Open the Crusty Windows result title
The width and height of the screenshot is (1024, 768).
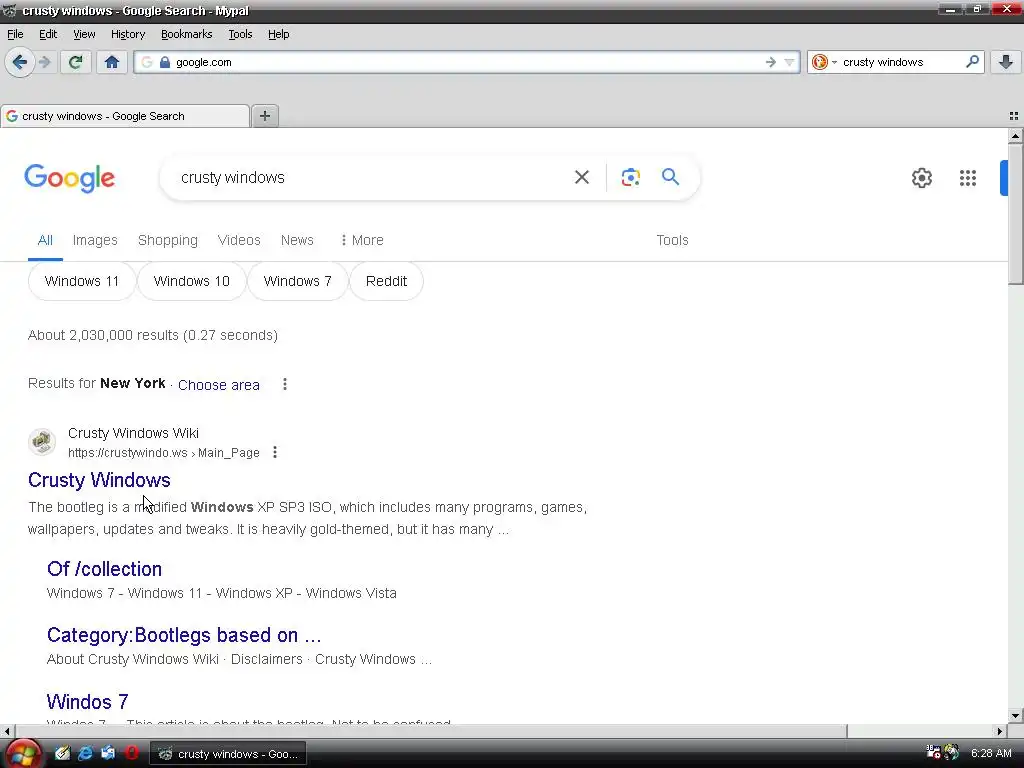[x=99, y=480]
